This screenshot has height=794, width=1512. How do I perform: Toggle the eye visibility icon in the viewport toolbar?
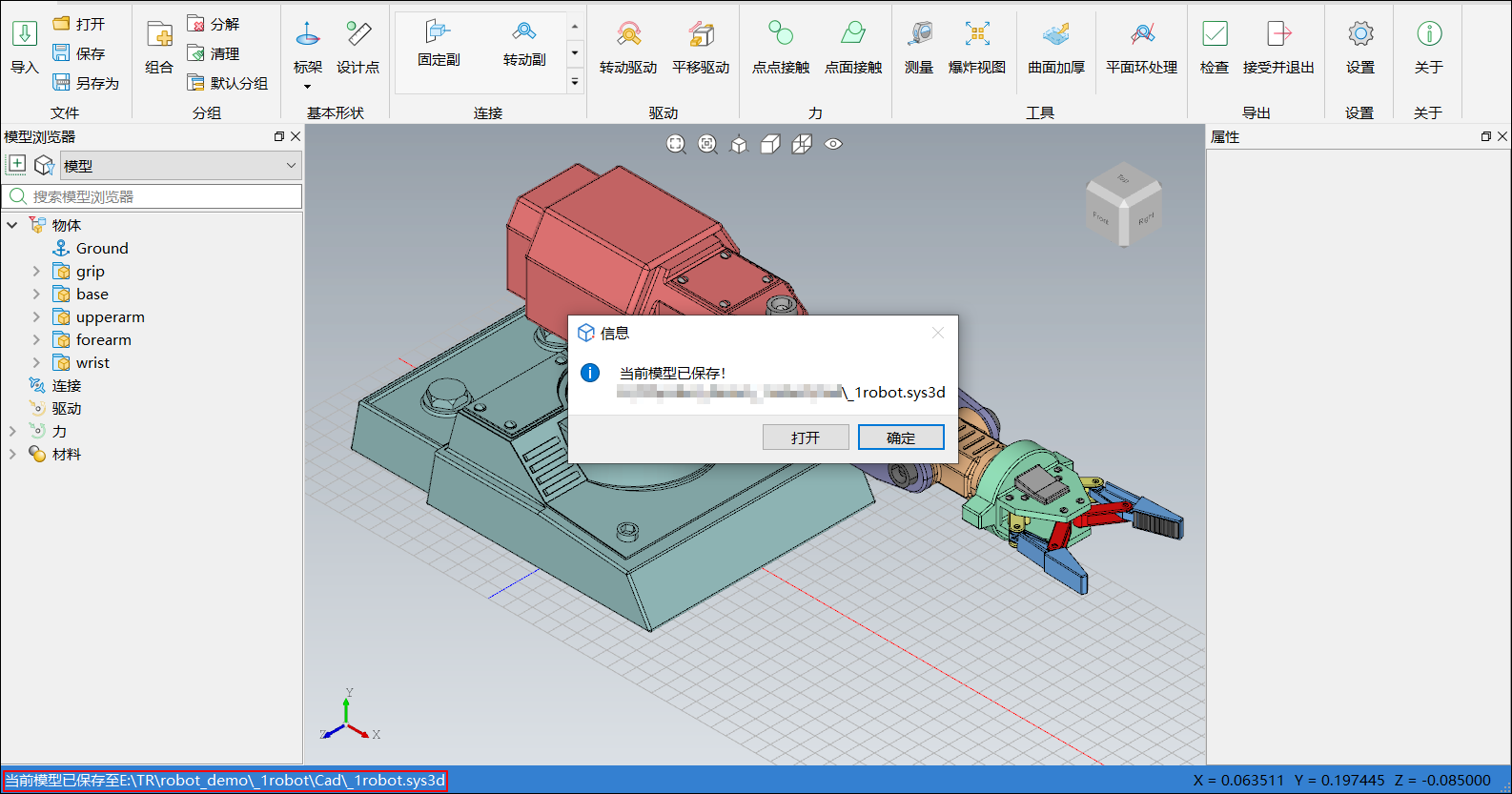(833, 144)
